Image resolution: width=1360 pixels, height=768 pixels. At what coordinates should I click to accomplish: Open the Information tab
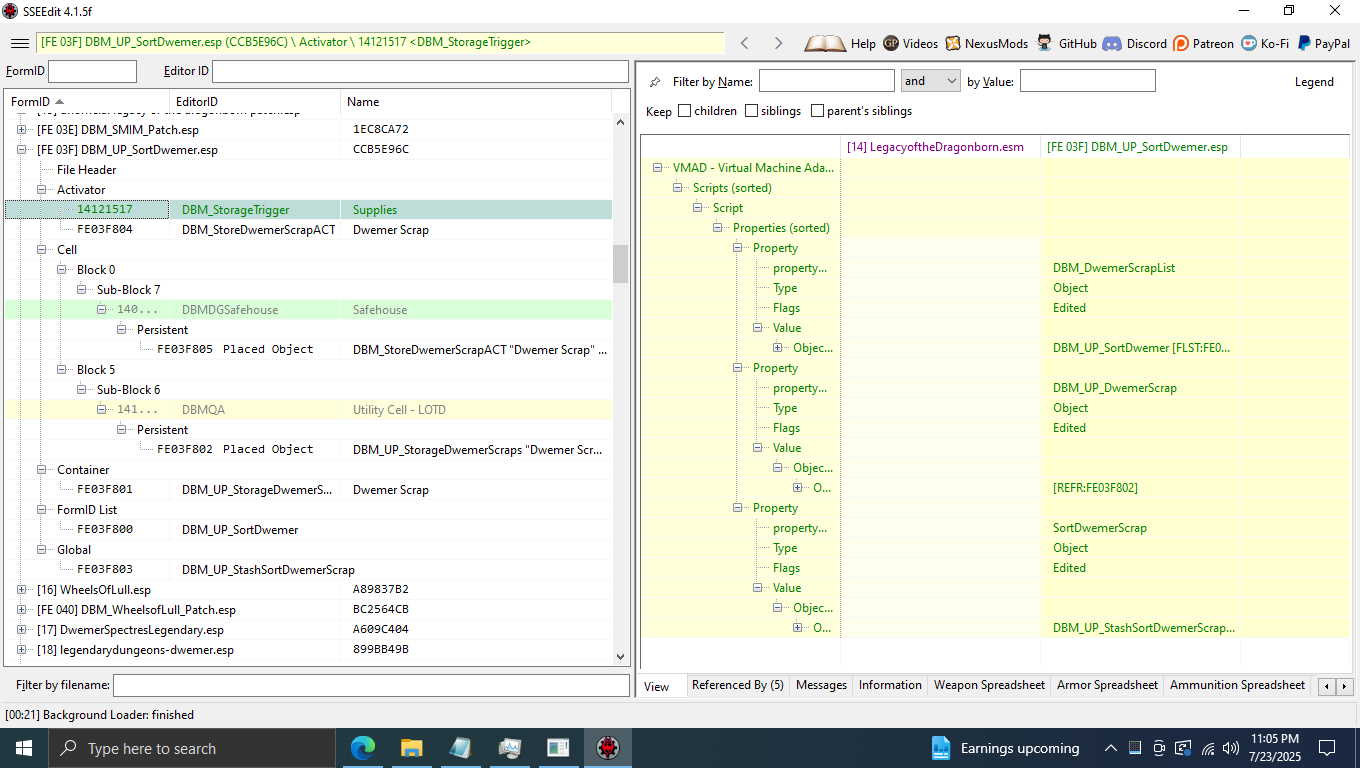click(x=890, y=685)
